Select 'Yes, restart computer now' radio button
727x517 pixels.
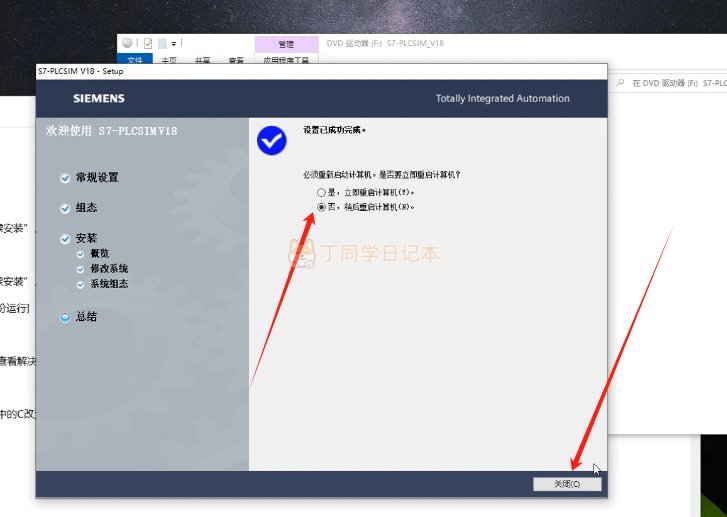[321, 192]
